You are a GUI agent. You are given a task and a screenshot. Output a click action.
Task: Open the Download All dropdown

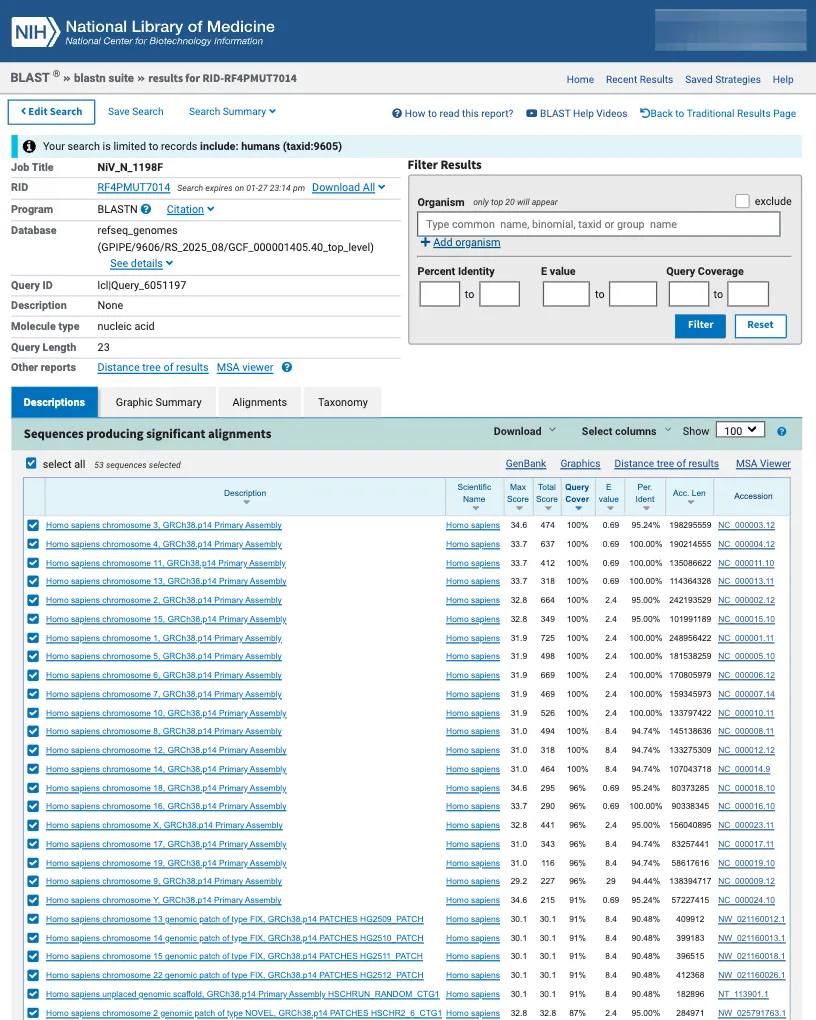(x=349, y=187)
